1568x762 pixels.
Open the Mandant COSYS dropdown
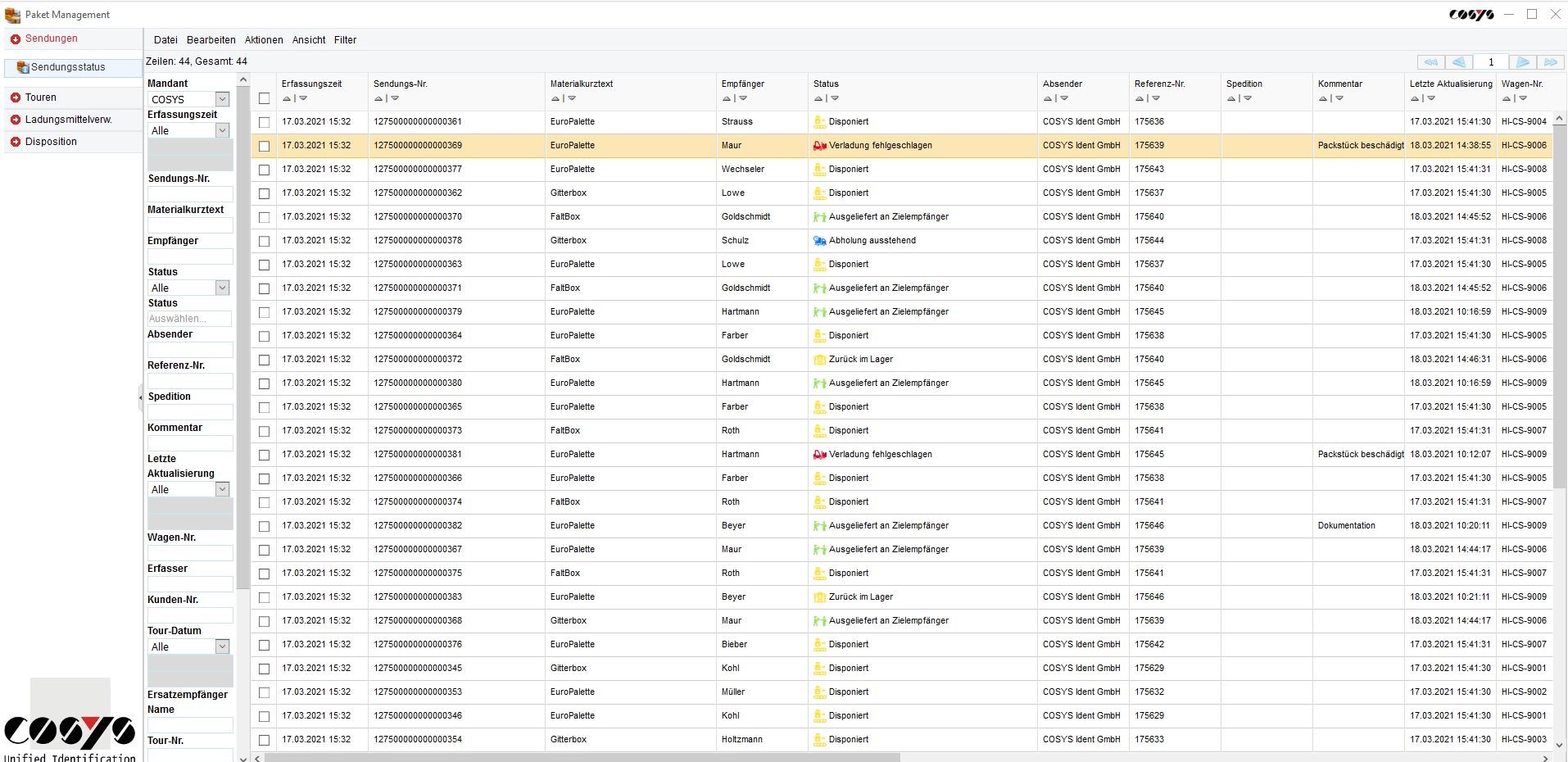click(221, 99)
